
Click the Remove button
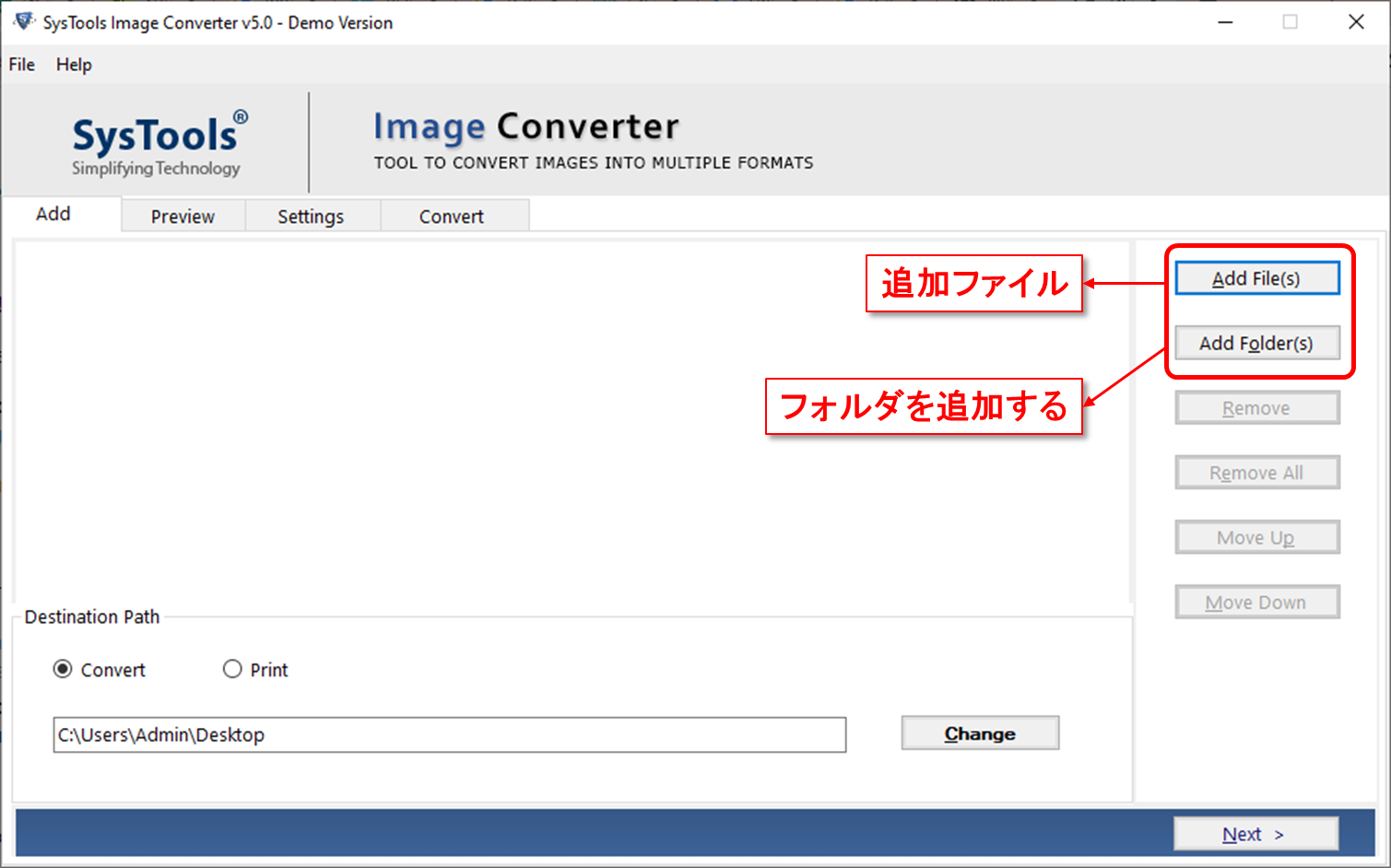(1256, 407)
